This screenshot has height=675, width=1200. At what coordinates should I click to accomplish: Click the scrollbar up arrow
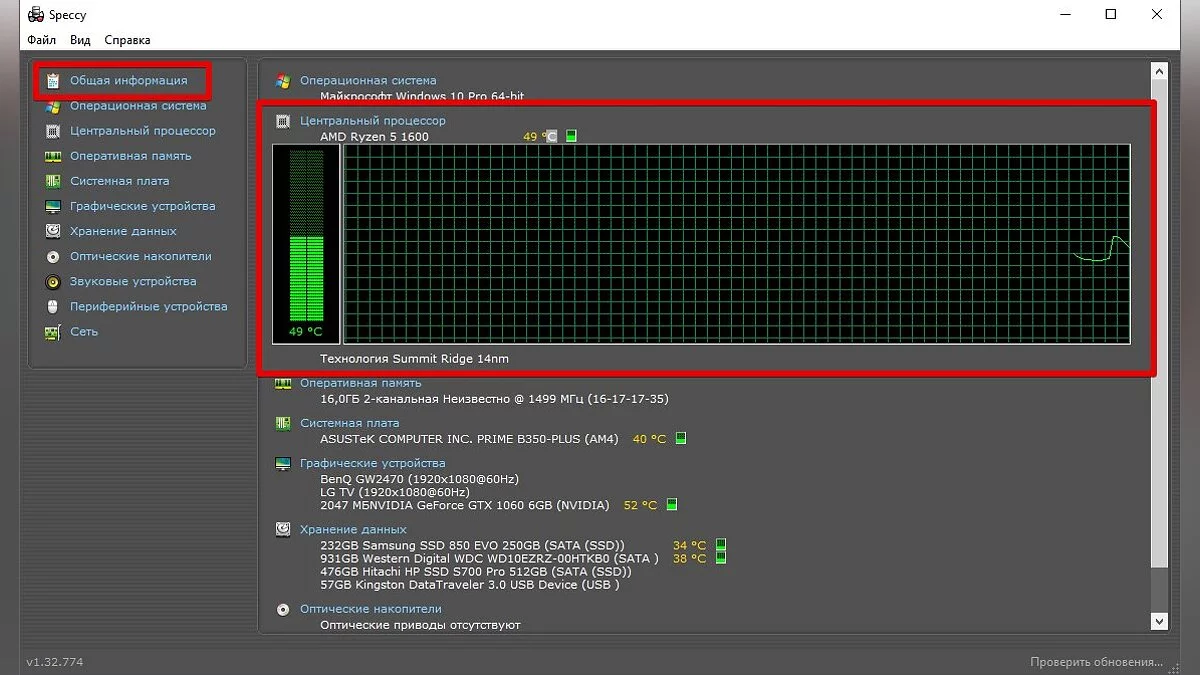point(1159,72)
